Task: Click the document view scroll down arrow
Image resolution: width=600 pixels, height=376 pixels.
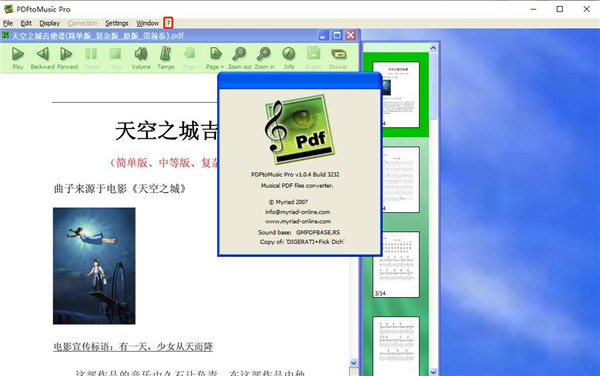Action: (354, 363)
